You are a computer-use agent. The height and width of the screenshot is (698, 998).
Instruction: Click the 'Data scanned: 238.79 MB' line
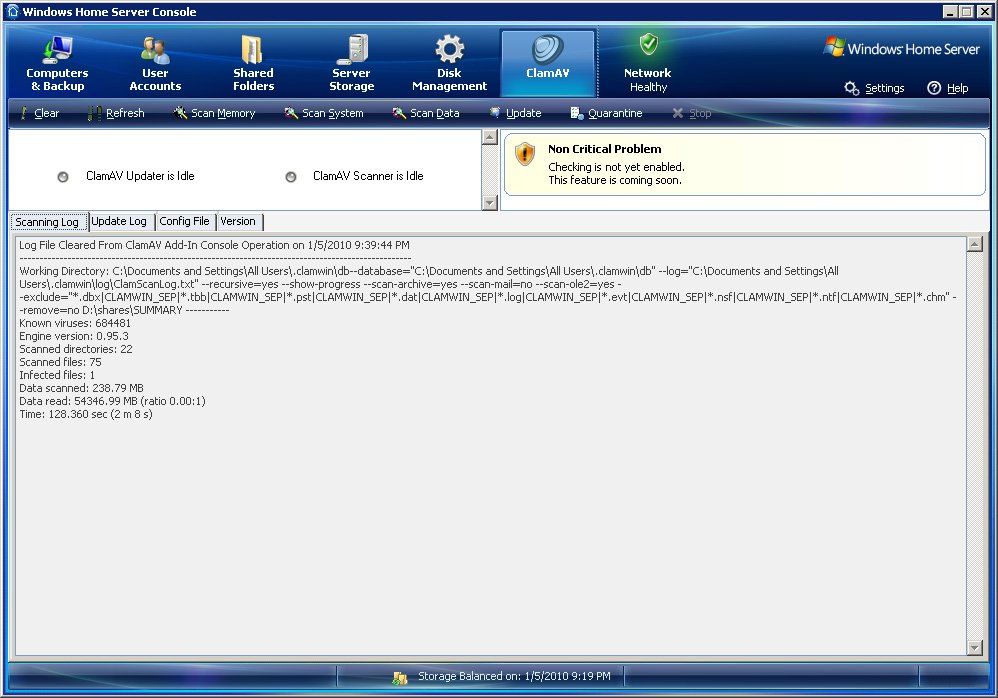(81, 388)
